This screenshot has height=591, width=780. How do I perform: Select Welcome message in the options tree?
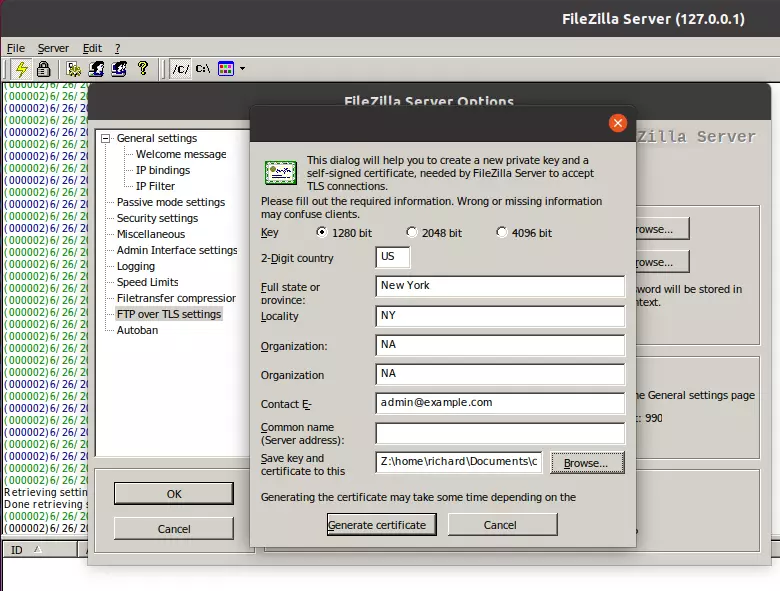(181, 154)
